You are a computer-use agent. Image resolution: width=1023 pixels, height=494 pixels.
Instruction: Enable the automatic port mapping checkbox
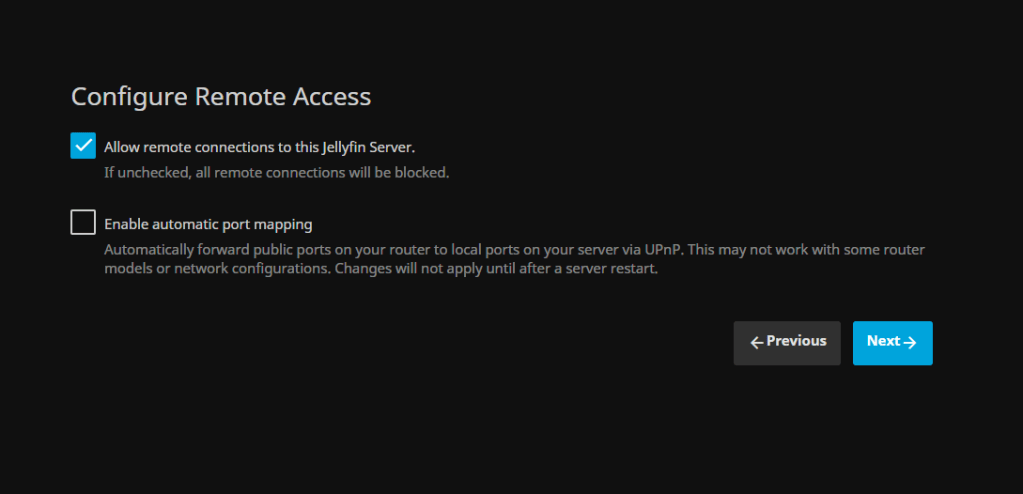pos(83,223)
